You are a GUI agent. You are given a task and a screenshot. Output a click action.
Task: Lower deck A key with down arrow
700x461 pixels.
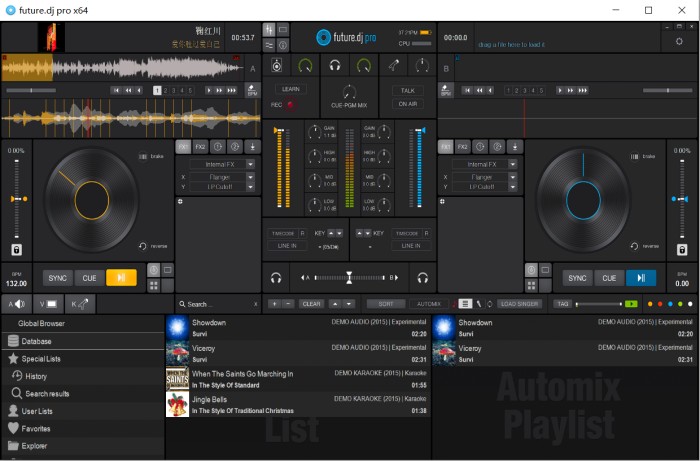[x=339, y=233]
